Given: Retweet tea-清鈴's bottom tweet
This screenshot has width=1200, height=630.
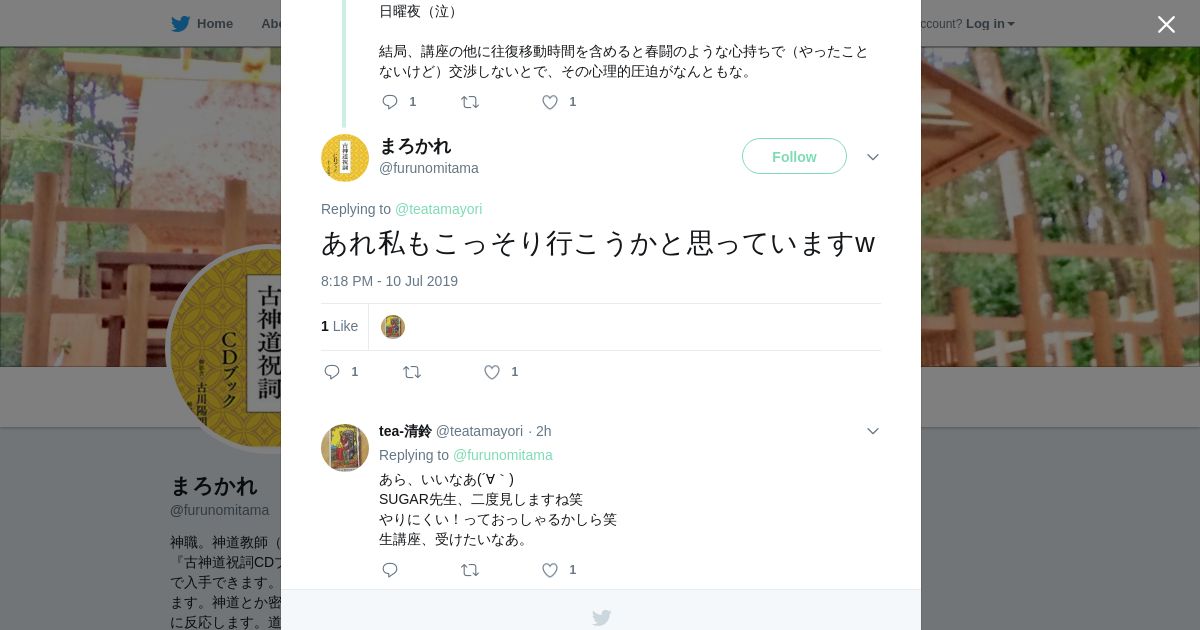Looking at the screenshot, I should click(x=470, y=570).
